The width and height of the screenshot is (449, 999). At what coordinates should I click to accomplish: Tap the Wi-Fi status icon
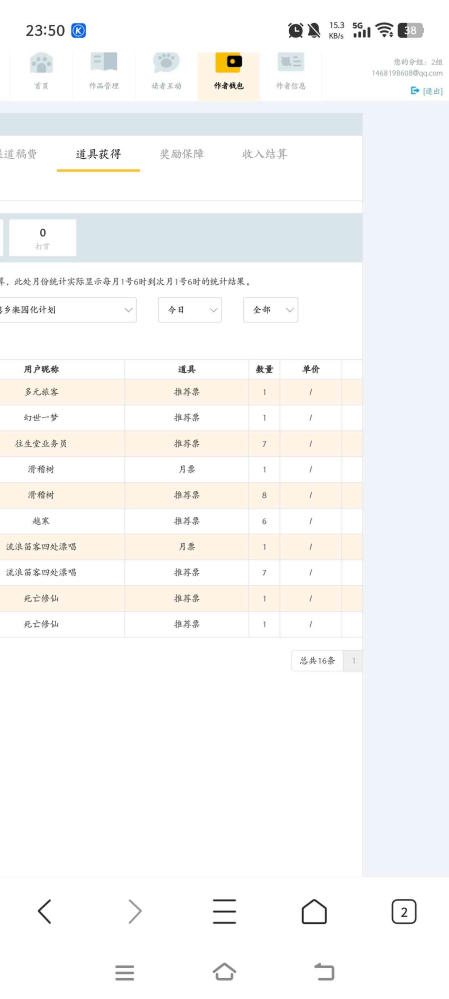384,30
